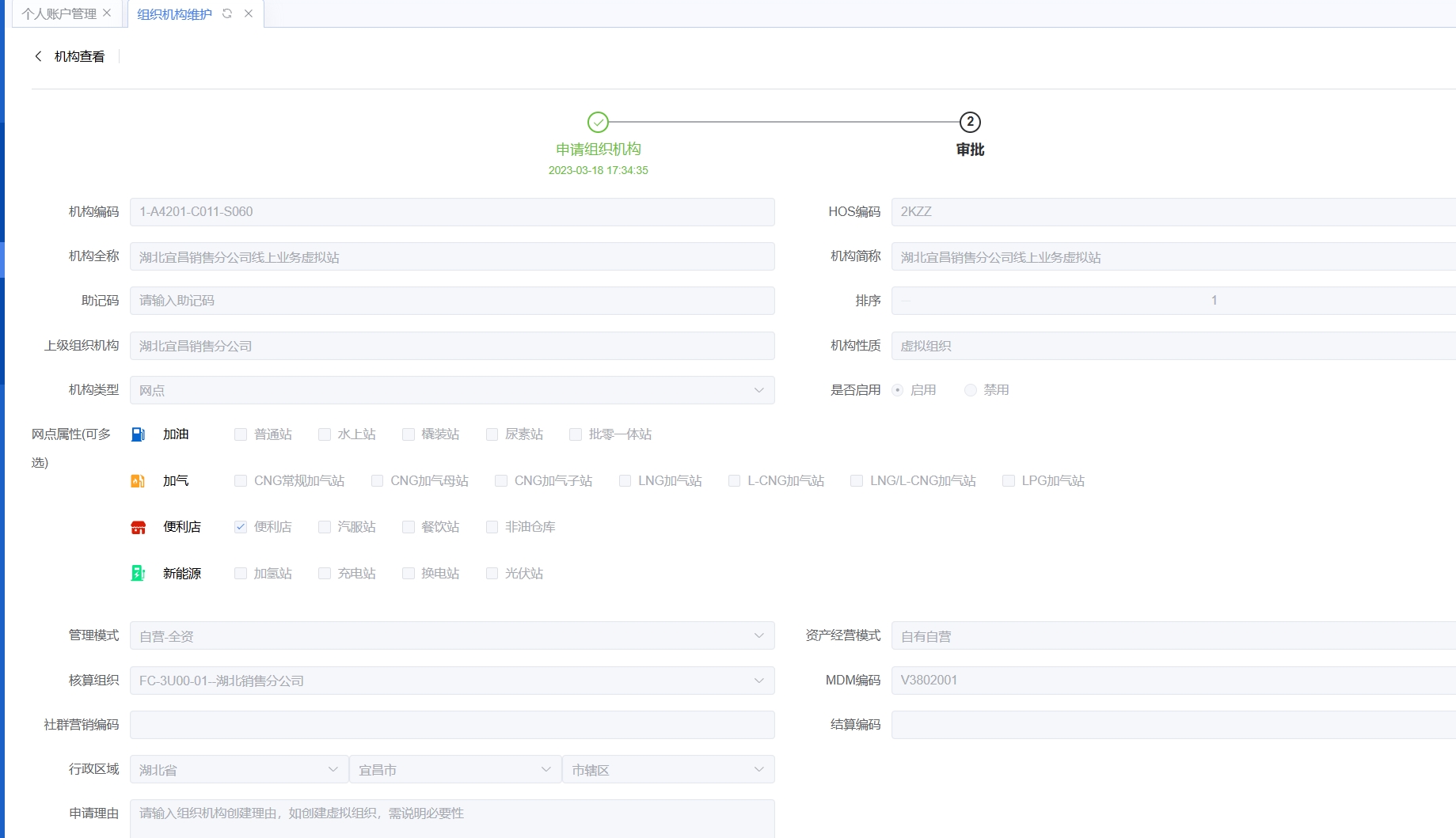Click the 助记码 input field
This screenshot has height=838, width=1456.
451,301
